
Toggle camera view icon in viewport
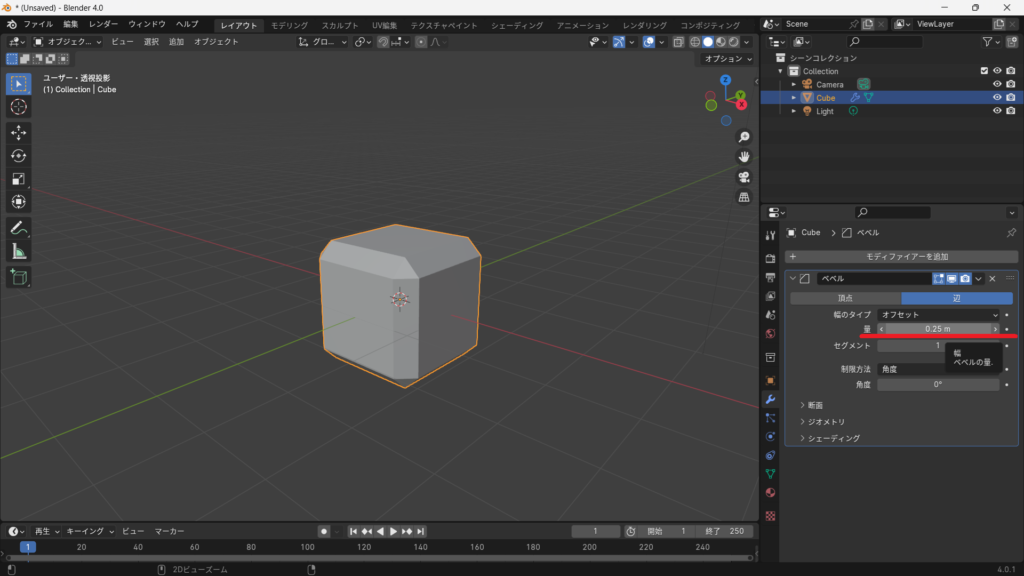coord(744,177)
